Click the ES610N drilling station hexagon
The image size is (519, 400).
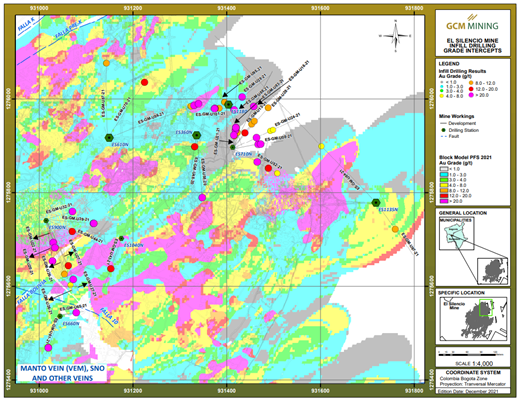click(109, 137)
